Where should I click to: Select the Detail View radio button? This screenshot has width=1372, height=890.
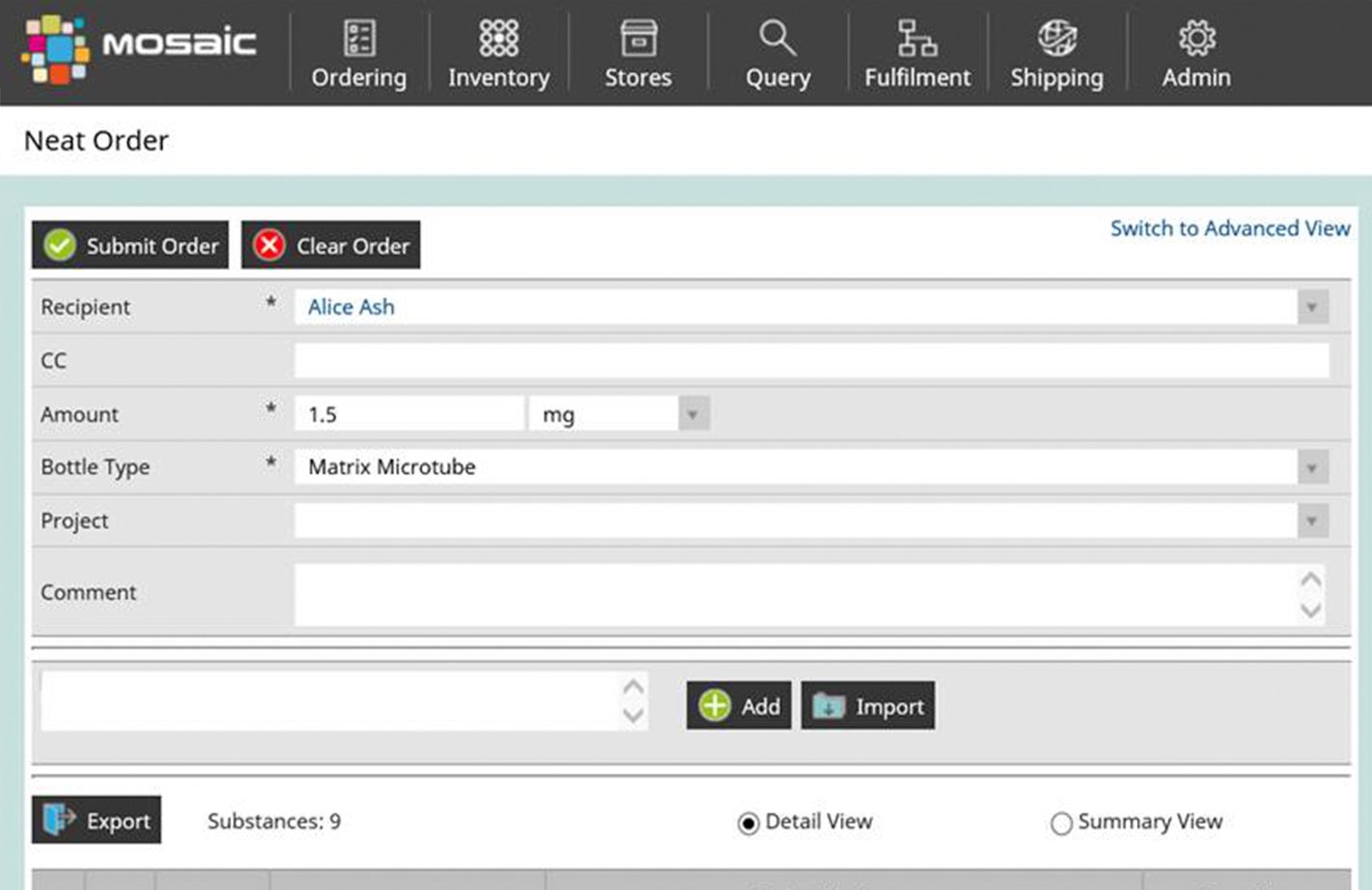748,822
